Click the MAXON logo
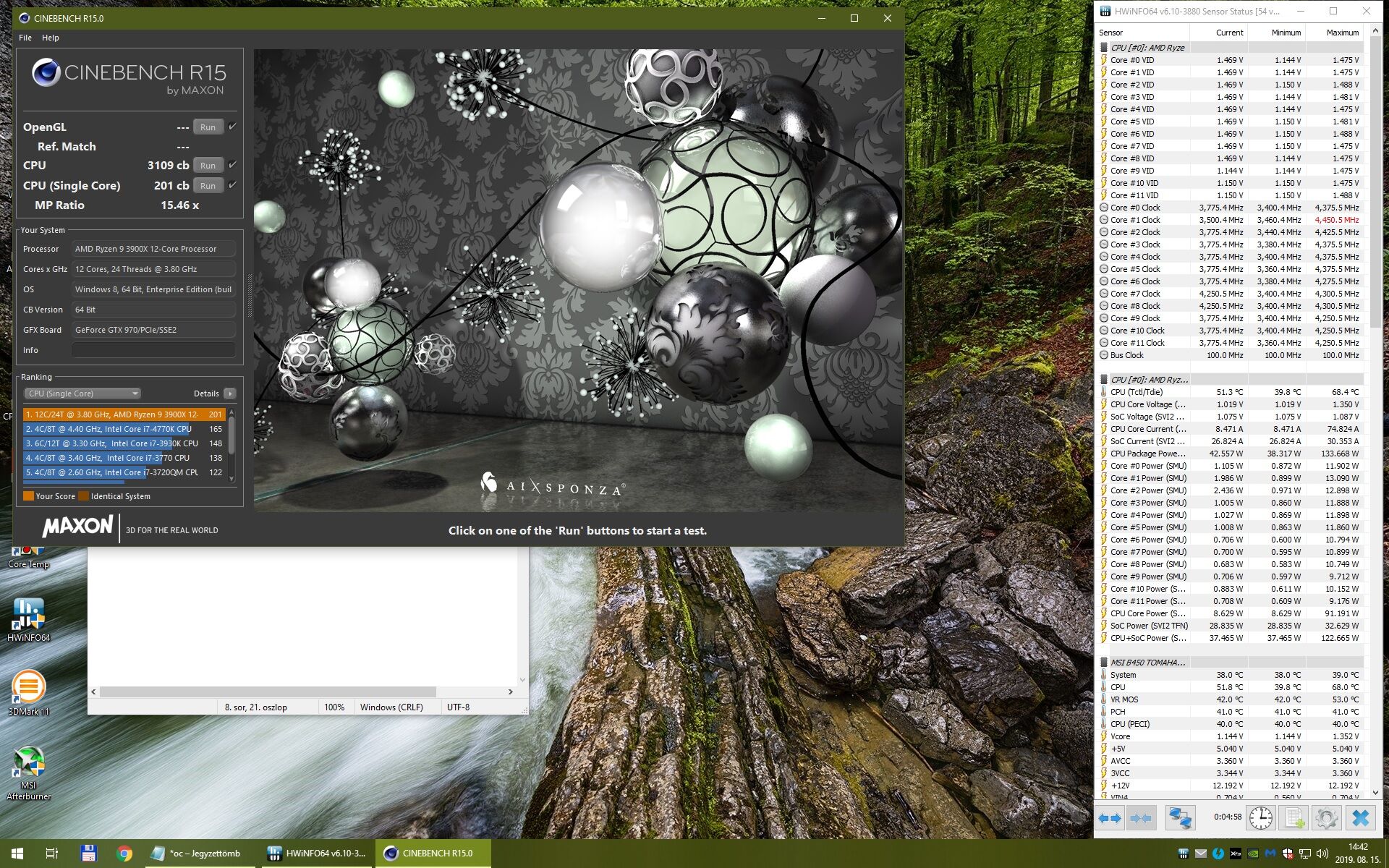The image size is (1389, 868). [77, 527]
